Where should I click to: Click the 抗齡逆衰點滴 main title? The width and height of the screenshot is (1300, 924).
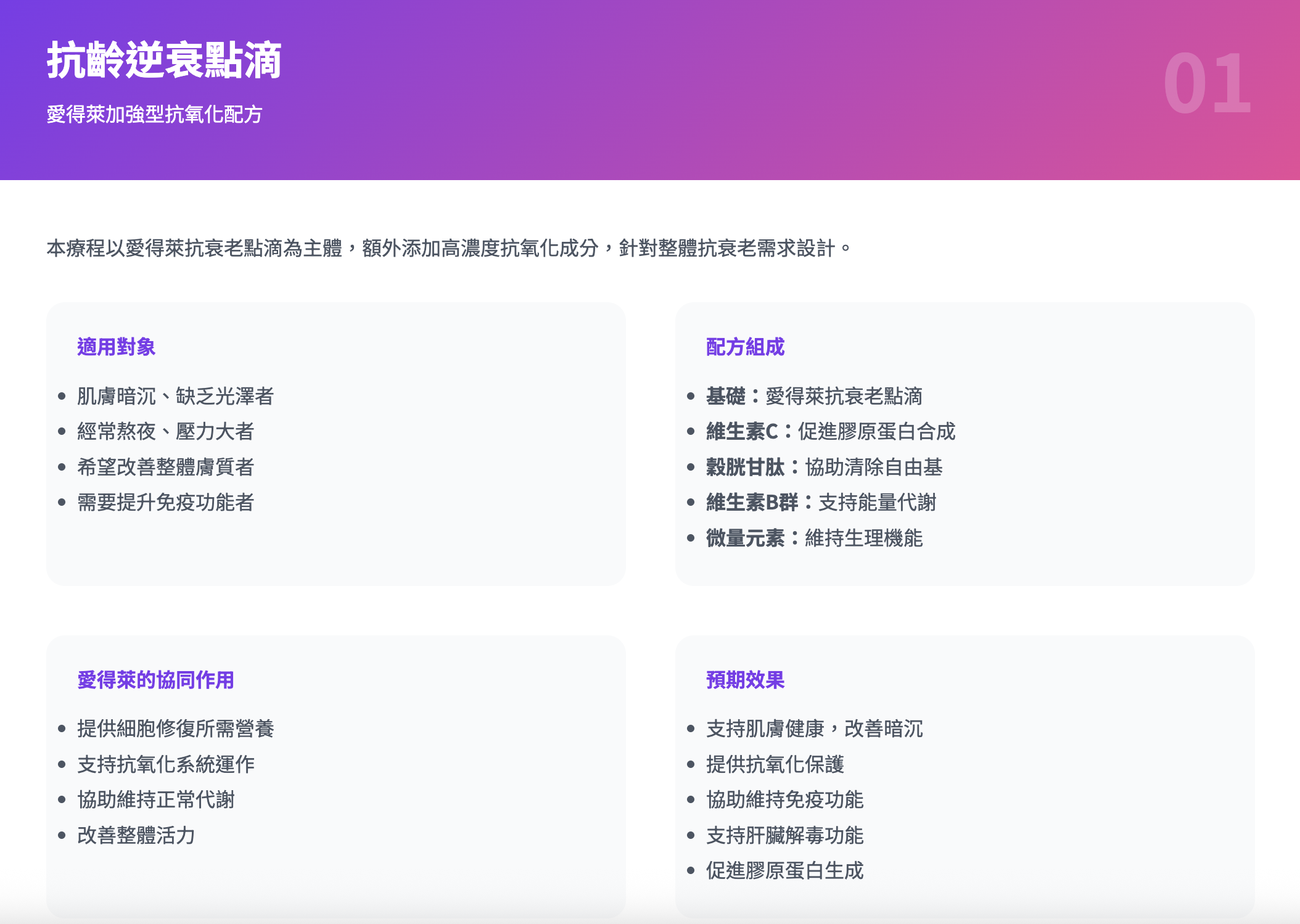click(164, 60)
